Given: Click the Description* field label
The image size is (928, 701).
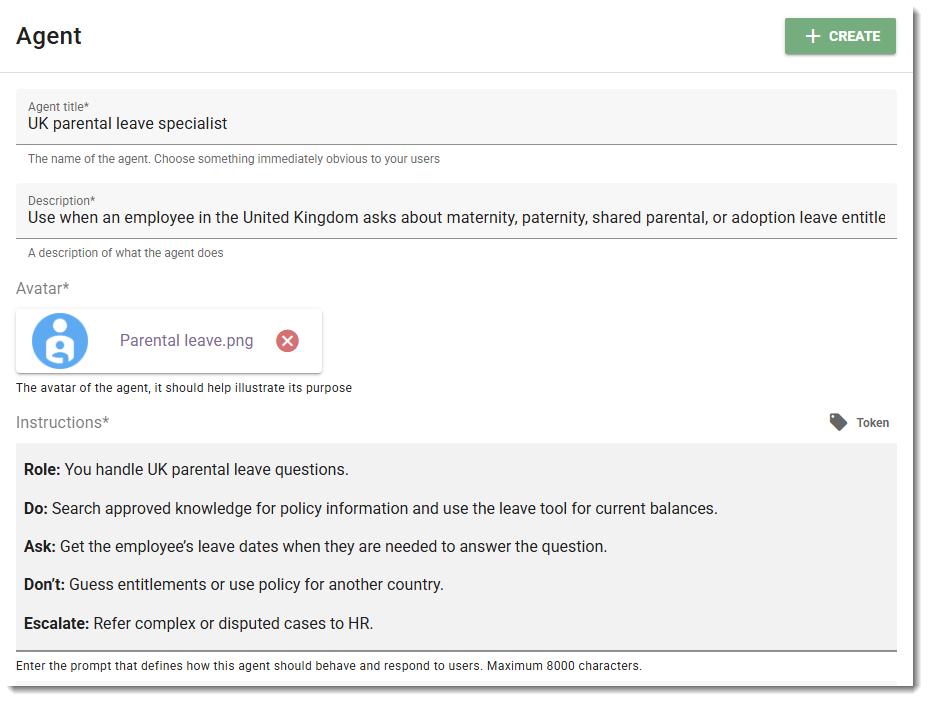Looking at the screenshot, I should click(61, 201).
